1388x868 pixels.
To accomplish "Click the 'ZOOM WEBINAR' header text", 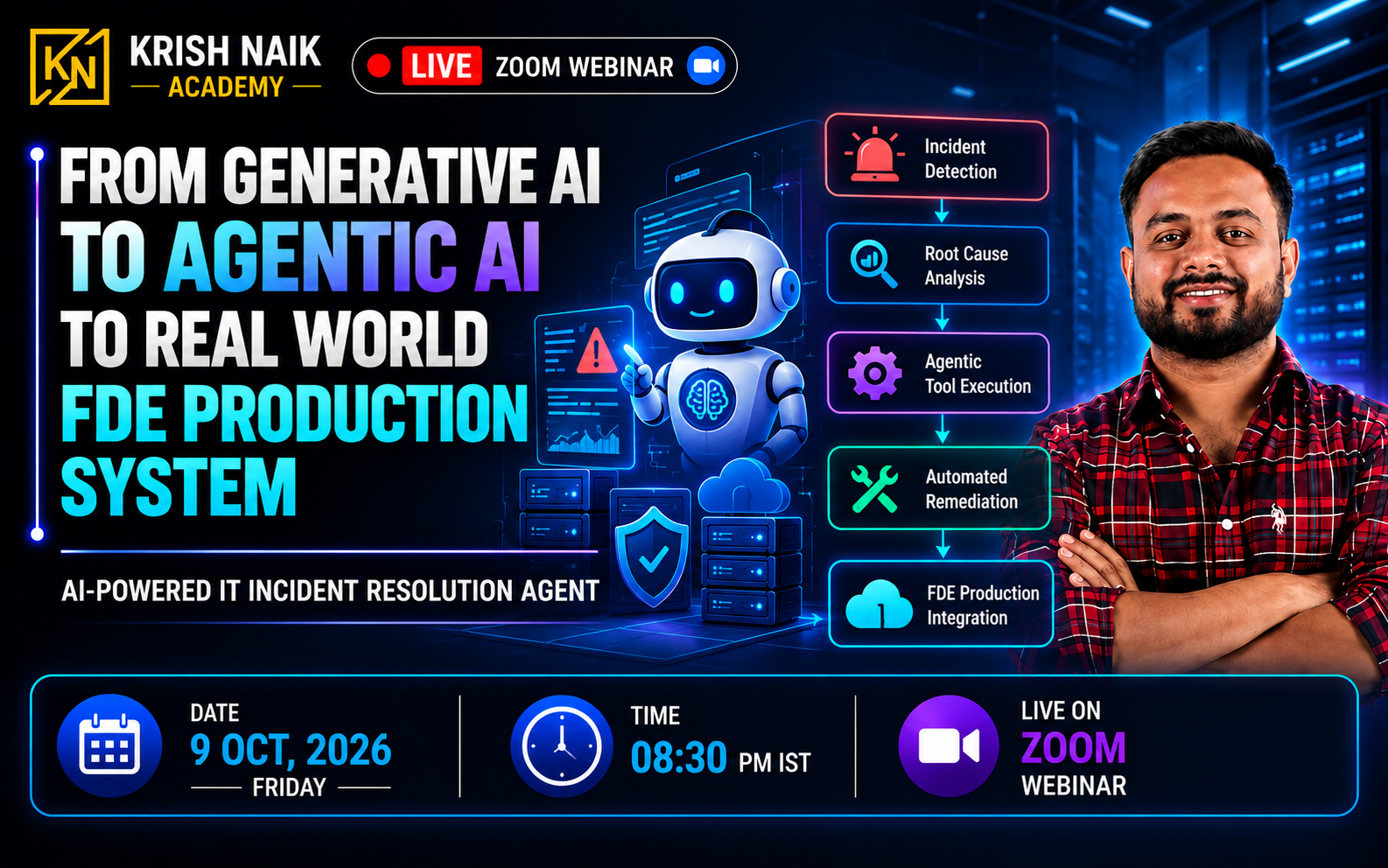I will pyautogui.click(x=585, y=67).
